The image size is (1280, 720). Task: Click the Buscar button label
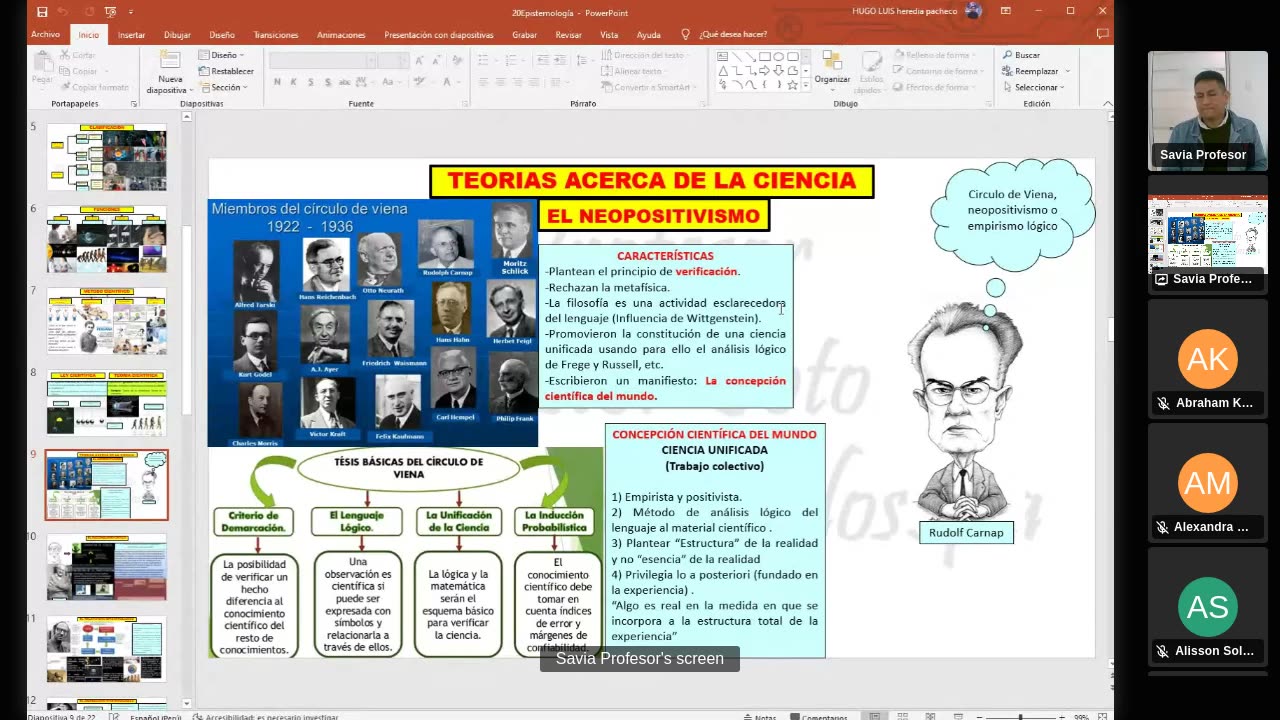pyautogui.click(x=1027, y=55)
